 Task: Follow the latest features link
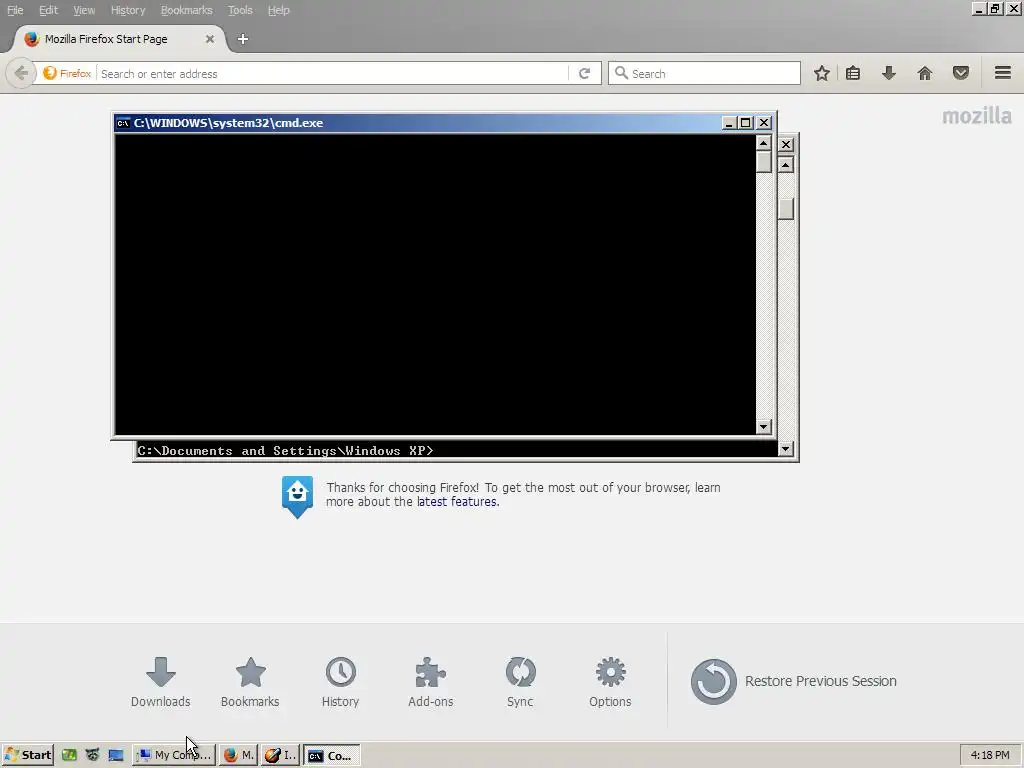[458, 502]
